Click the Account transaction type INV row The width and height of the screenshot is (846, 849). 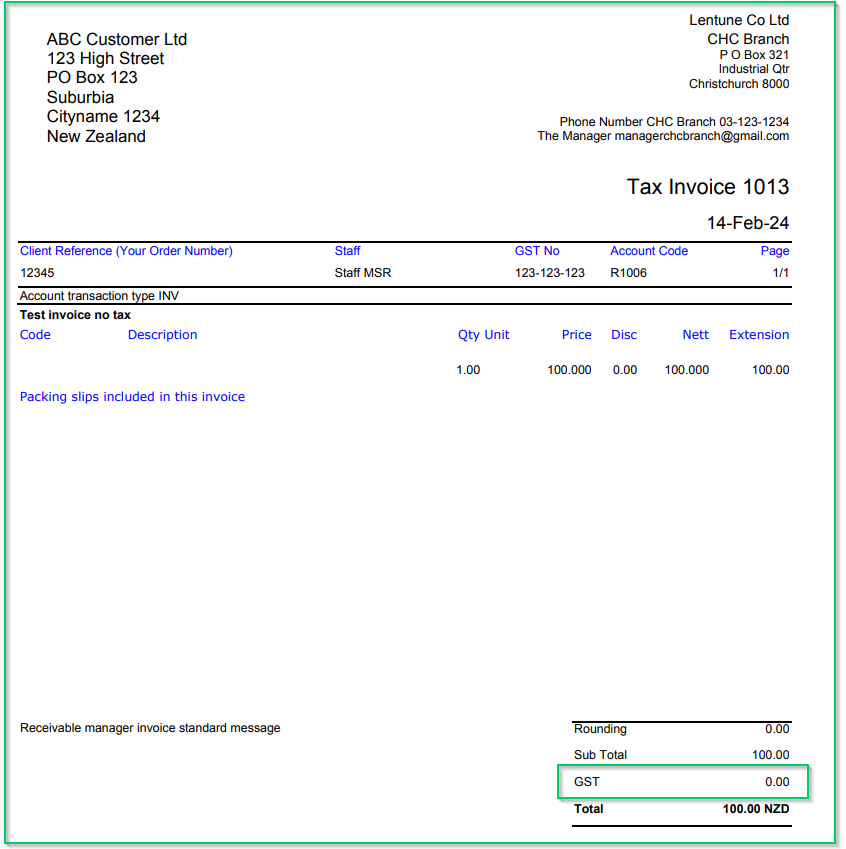[100, 295]
